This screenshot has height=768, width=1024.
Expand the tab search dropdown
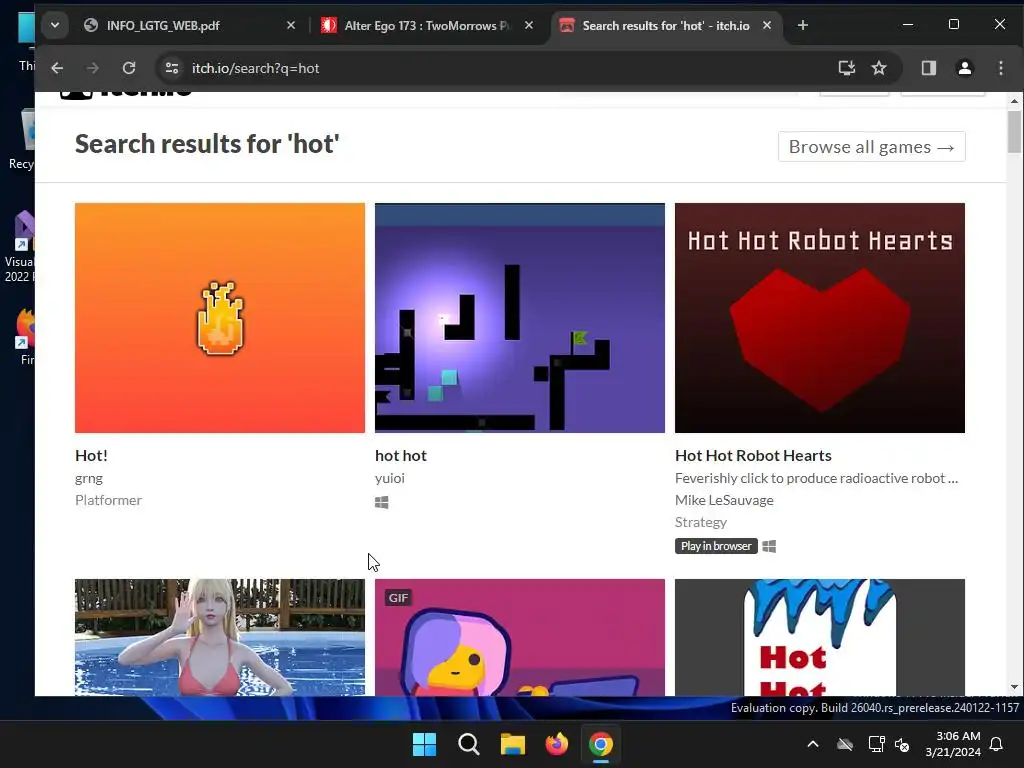click(55, 25)
